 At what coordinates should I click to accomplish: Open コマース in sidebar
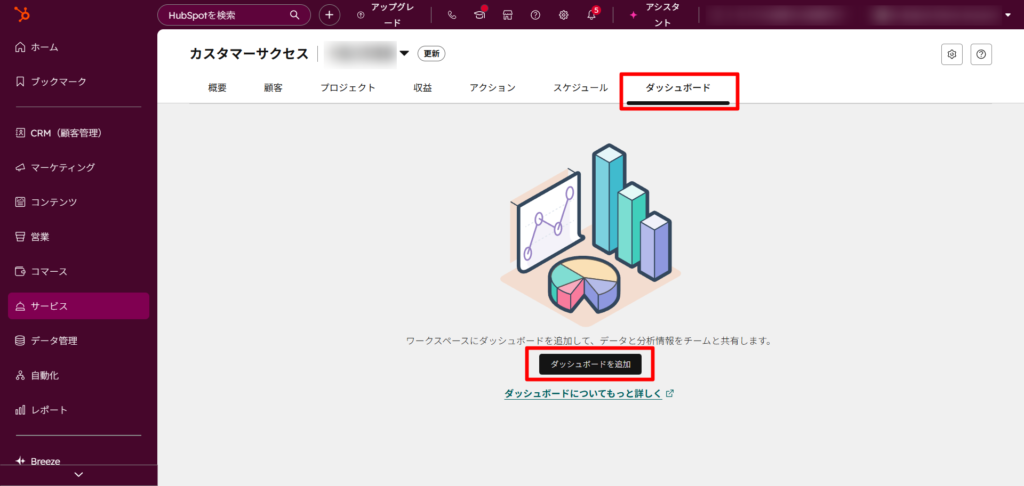[x=78, y=271]
